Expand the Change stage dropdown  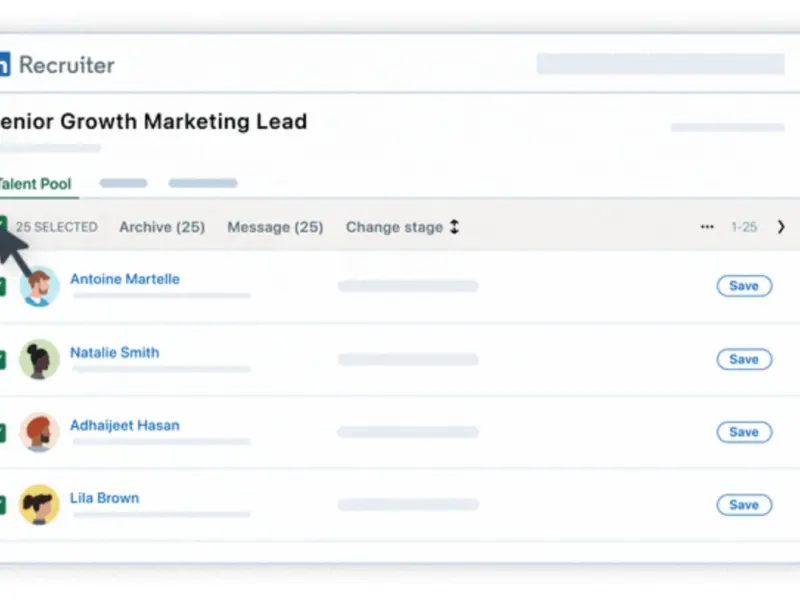click(x=402, y=227)
